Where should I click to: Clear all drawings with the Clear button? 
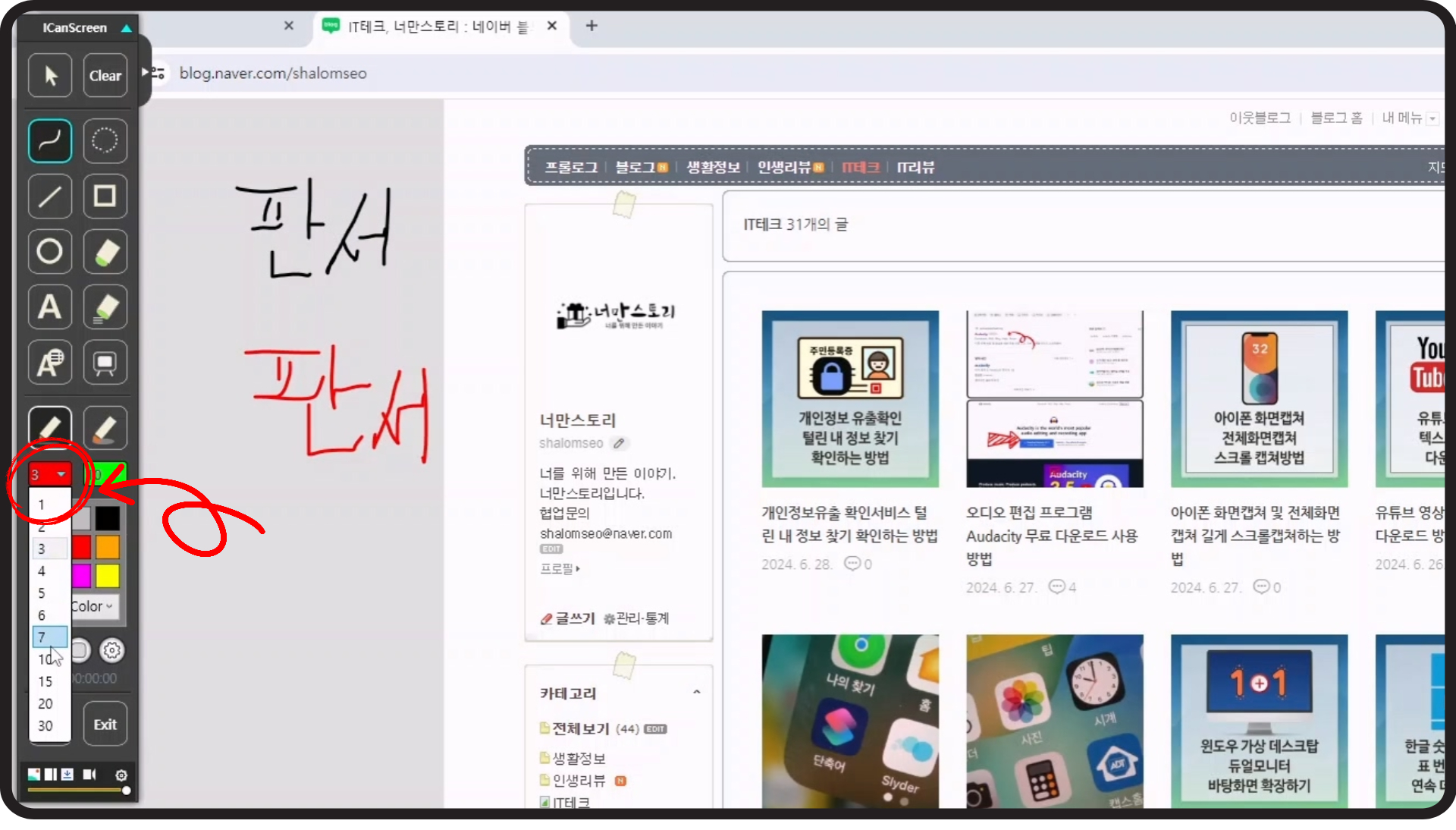point(105,76)
